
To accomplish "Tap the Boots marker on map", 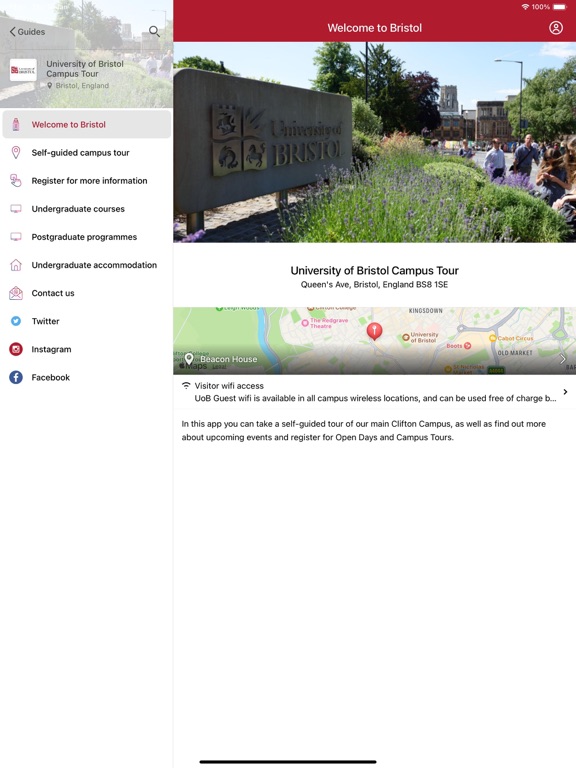I will point(467,346).
